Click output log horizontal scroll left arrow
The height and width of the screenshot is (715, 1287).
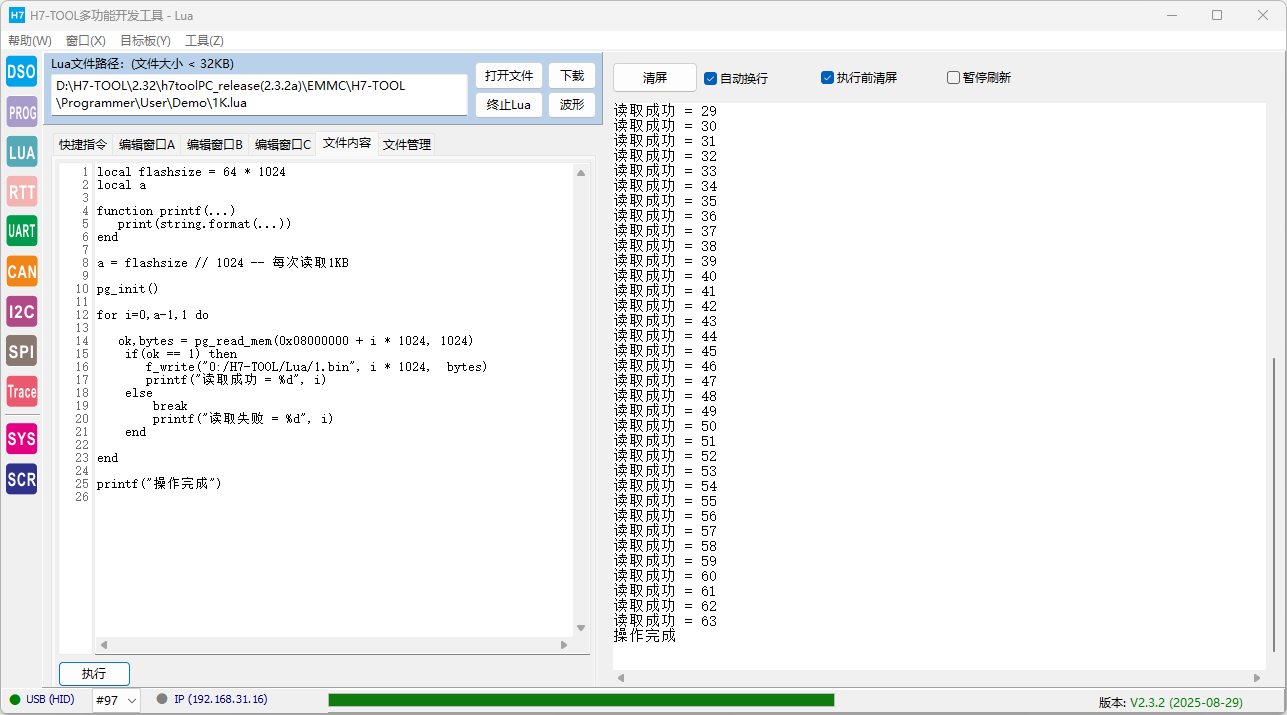point(621,678)
